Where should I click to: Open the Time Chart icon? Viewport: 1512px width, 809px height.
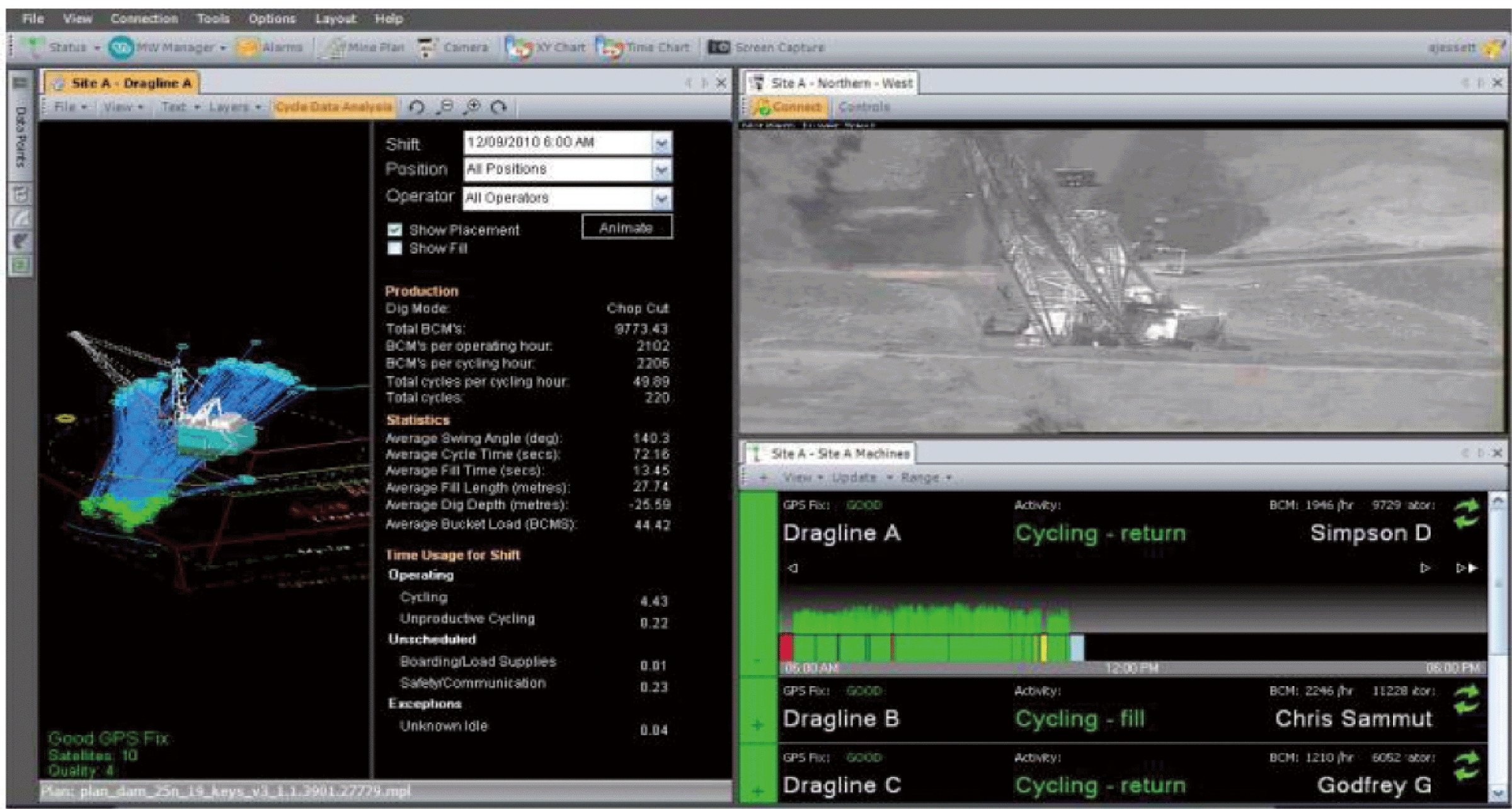(609, 47)
